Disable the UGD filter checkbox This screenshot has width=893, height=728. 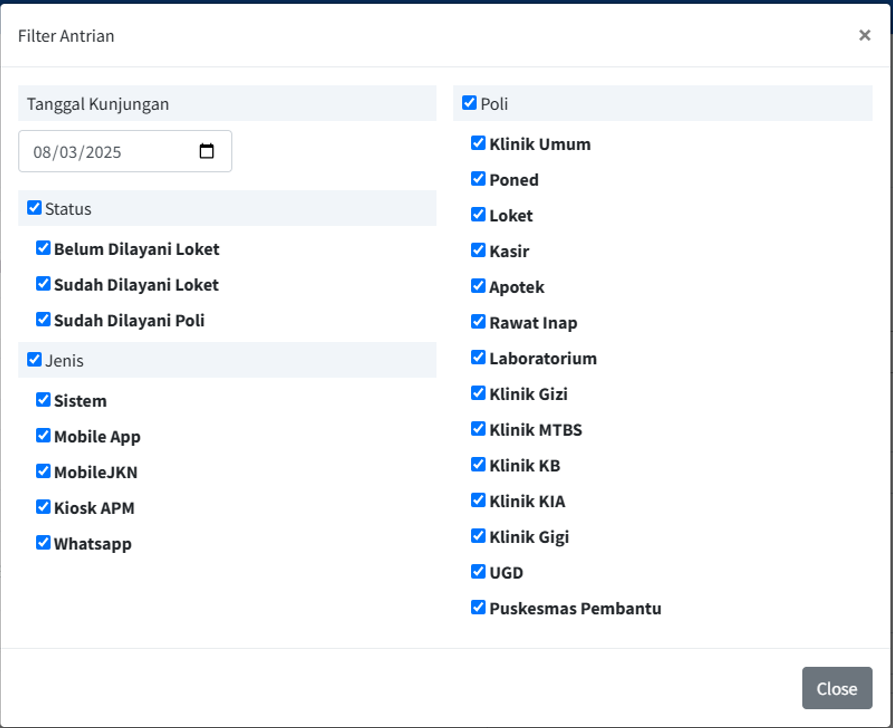click(x=478, y=572)
